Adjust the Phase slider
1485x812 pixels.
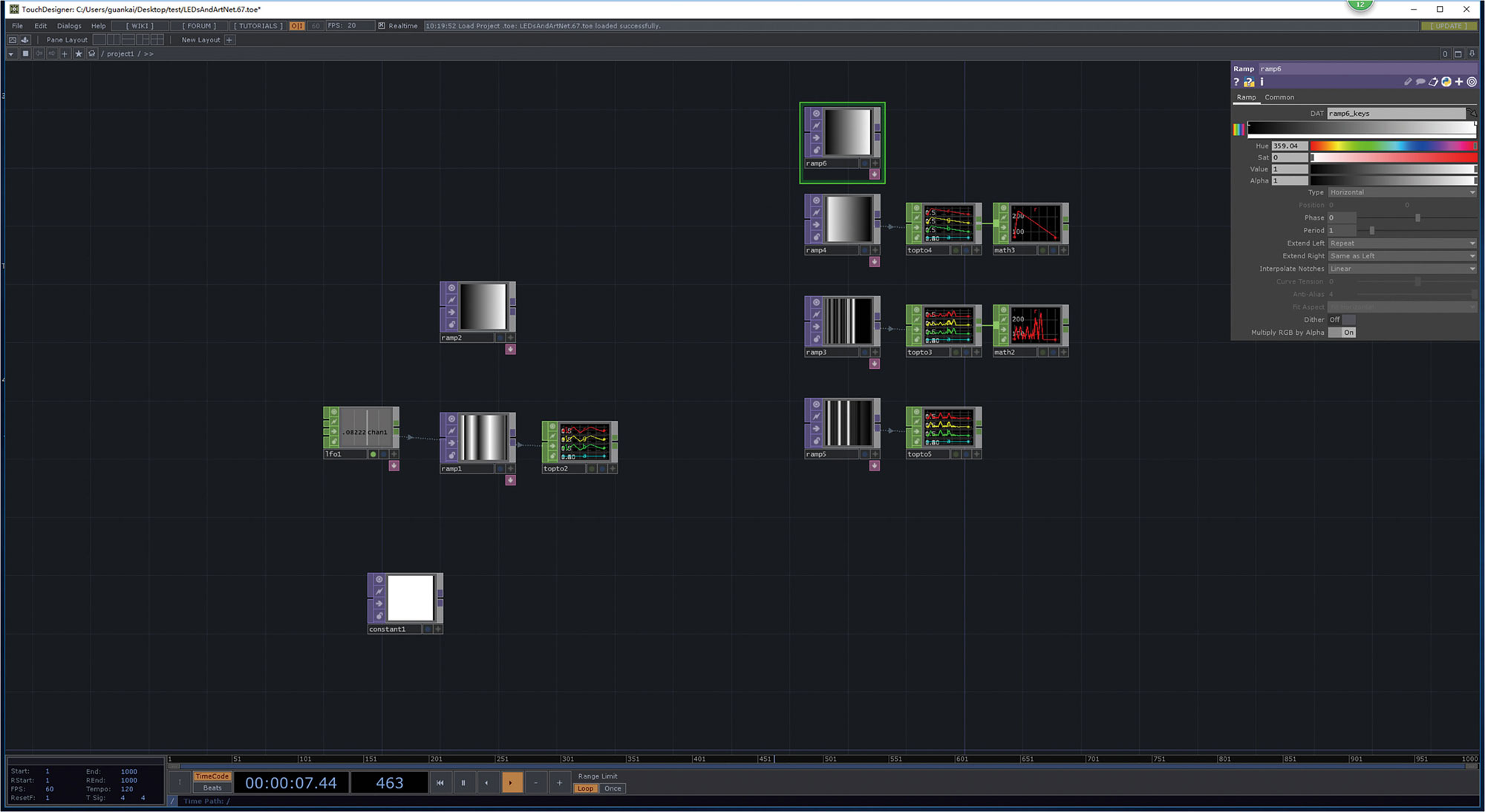(1417, 218)
